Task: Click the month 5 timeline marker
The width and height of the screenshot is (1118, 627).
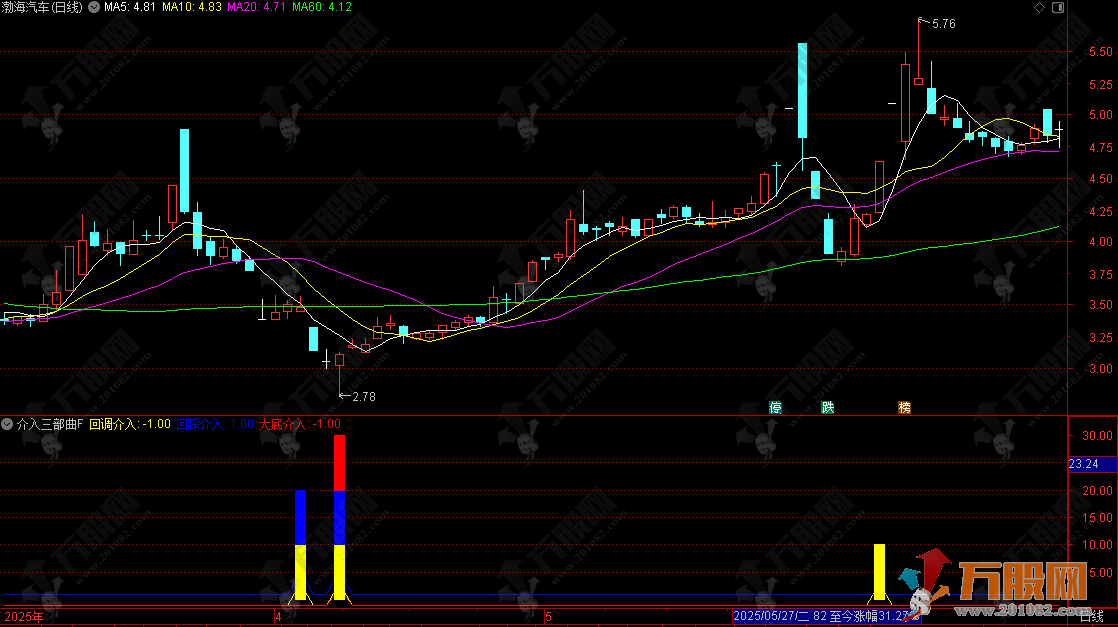Action: coord(548,616)
